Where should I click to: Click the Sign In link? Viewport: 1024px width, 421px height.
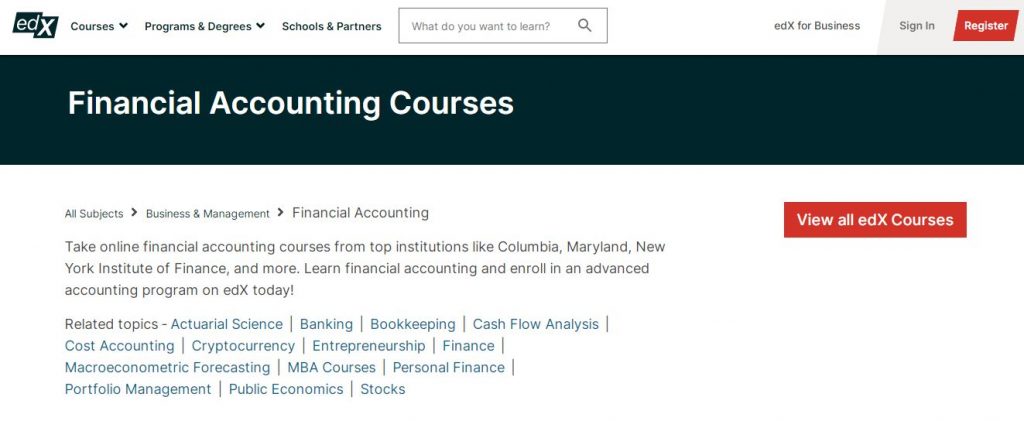[x=916, y=26]
